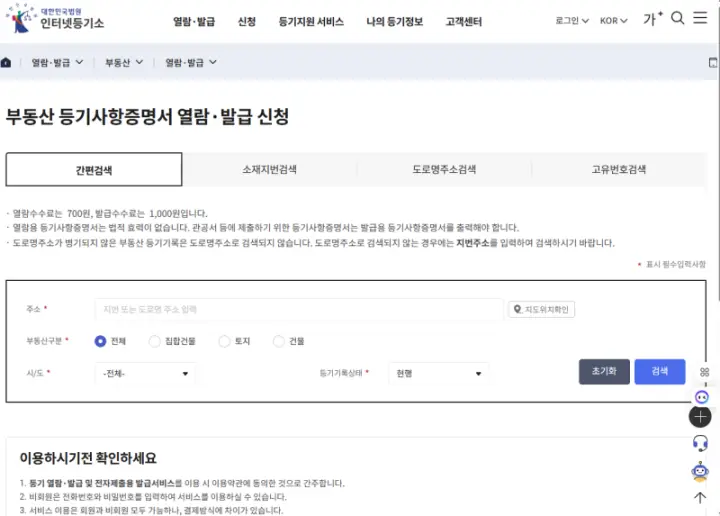Image resolution: width=720 pixels, height=516 pixels.
Task: Expand the first breadcrumb 열람·발급 dropdown
Action: click(x=57, y=62)
